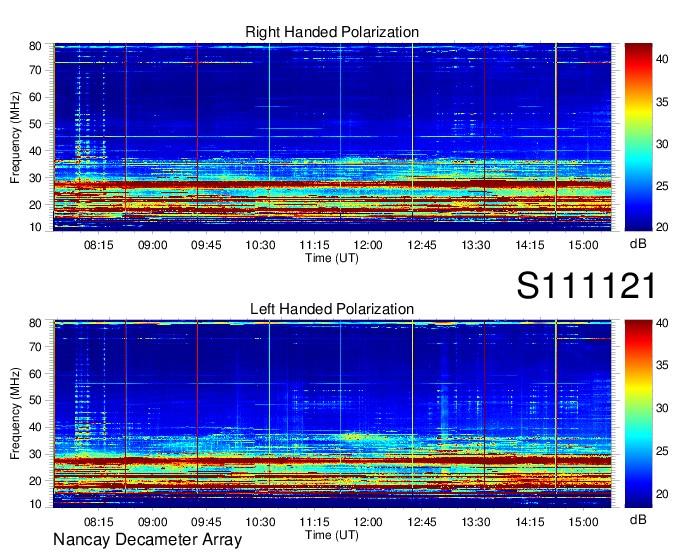The width and height of the screenshot is (680, 552).
Task: Select the 60 MHz tick of Left Handed plot
Action: [x=35, y=374]
